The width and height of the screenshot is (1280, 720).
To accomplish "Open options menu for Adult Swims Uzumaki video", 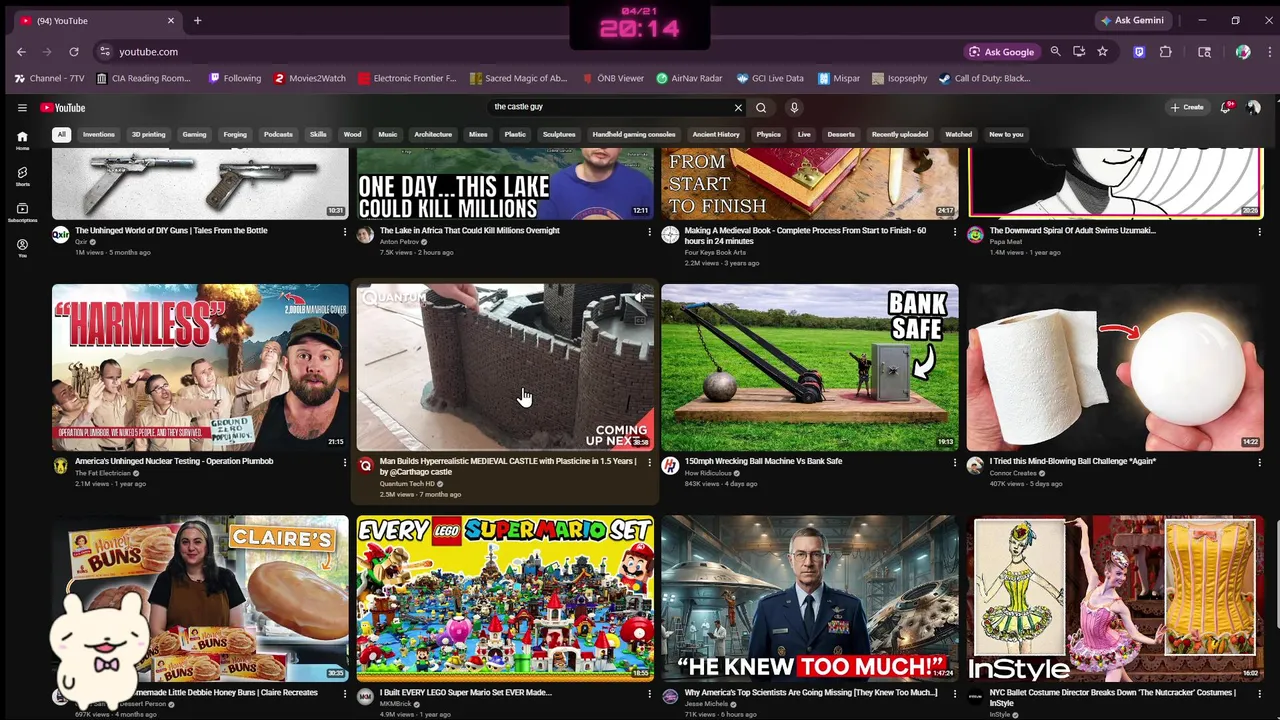I will tap(1259, 232).
